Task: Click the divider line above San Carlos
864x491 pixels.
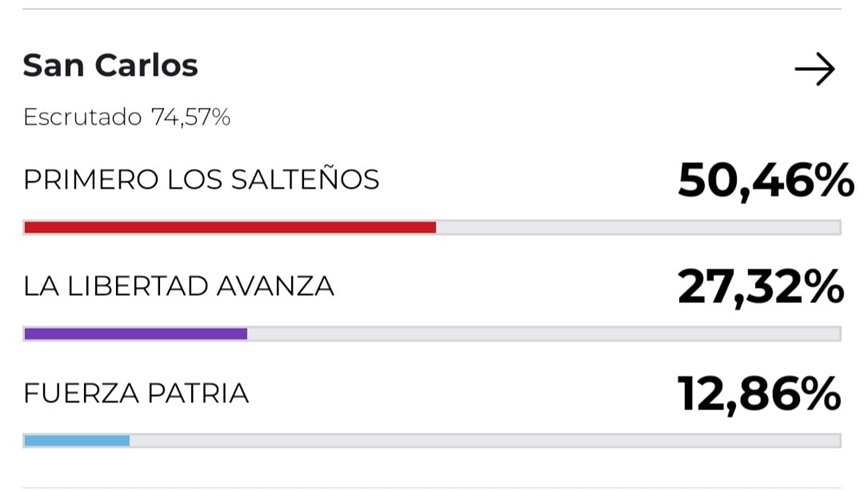Action: click(432, 9)
